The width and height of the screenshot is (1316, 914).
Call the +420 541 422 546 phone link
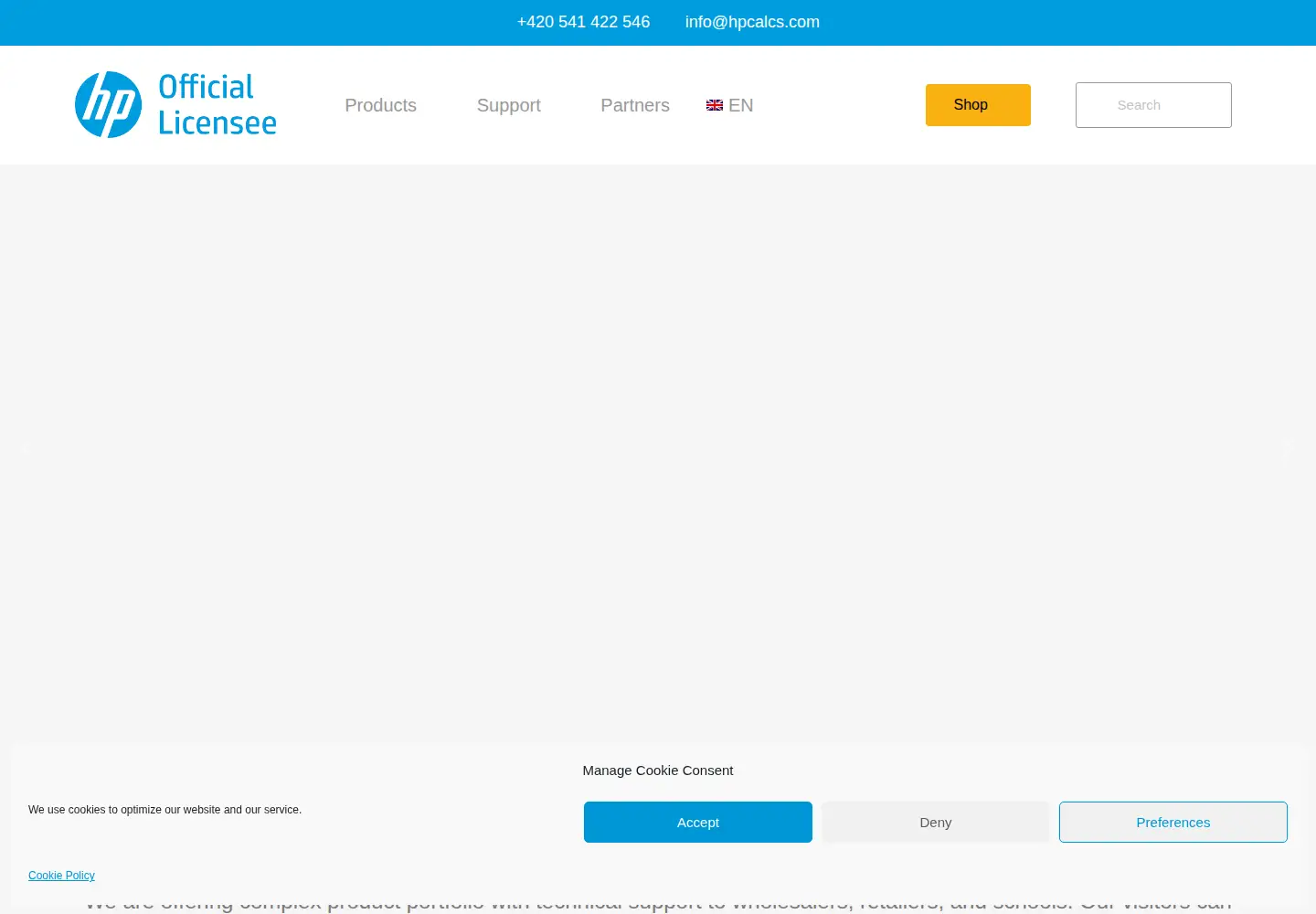(583, 22)
